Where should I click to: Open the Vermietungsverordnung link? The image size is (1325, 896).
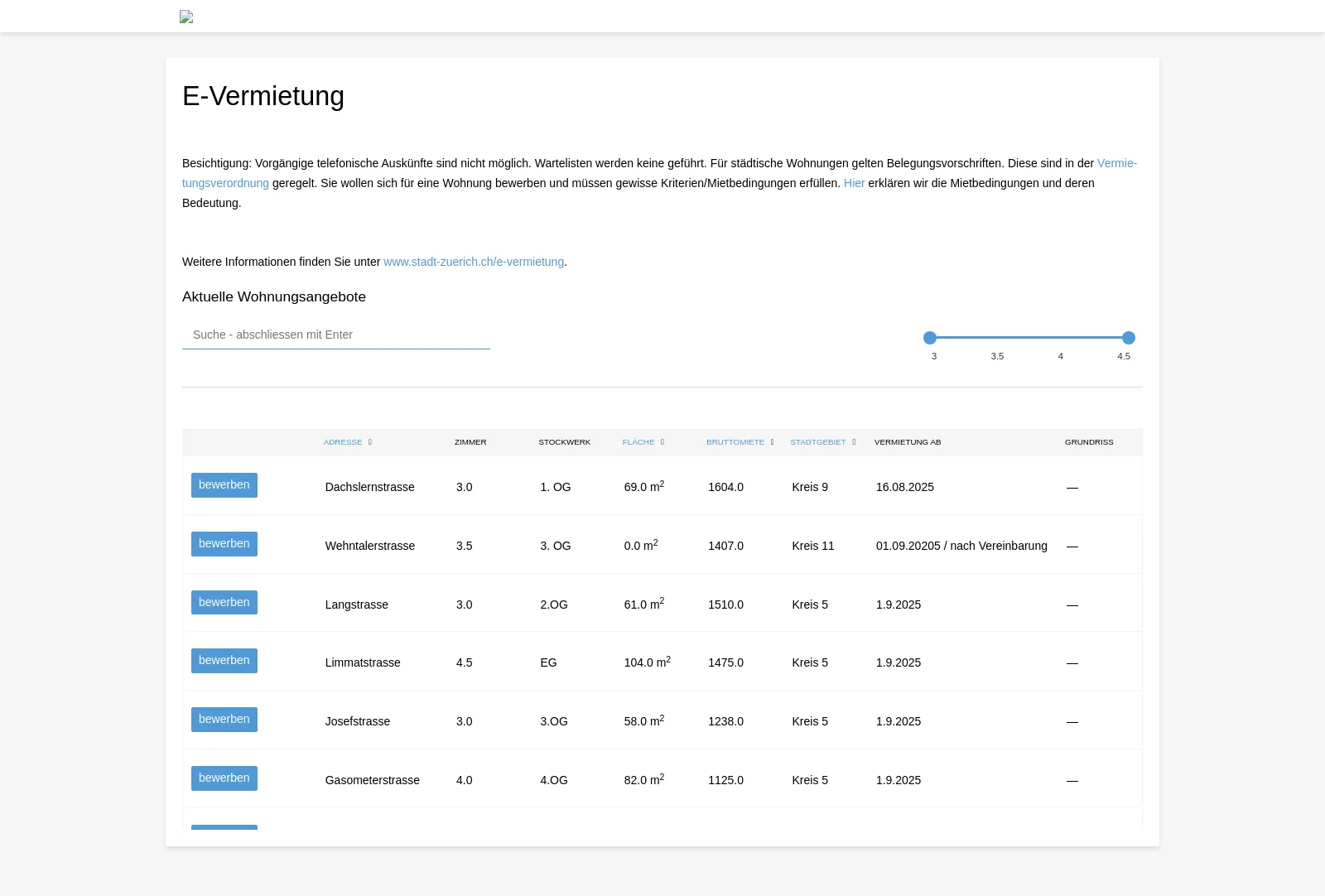click(x=225, y=183)
